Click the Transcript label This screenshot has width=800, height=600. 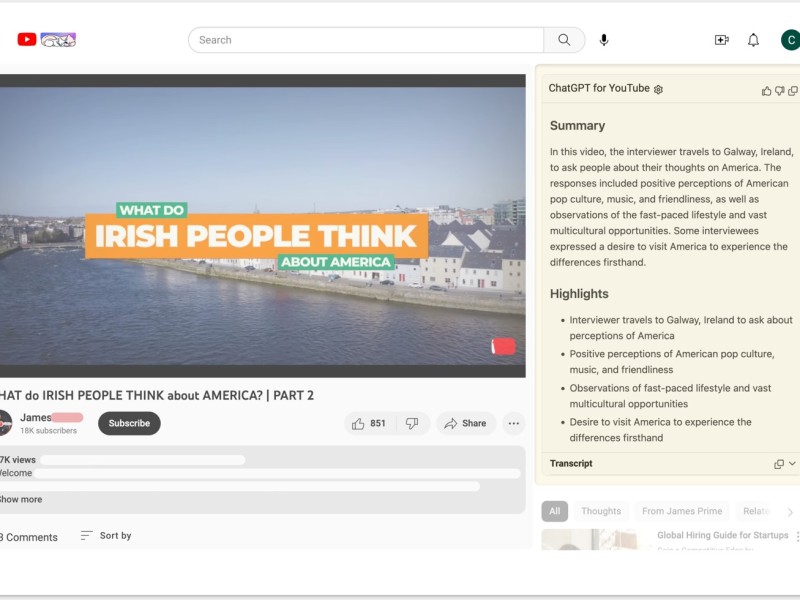pyautogui.click(x=571, y=463)
